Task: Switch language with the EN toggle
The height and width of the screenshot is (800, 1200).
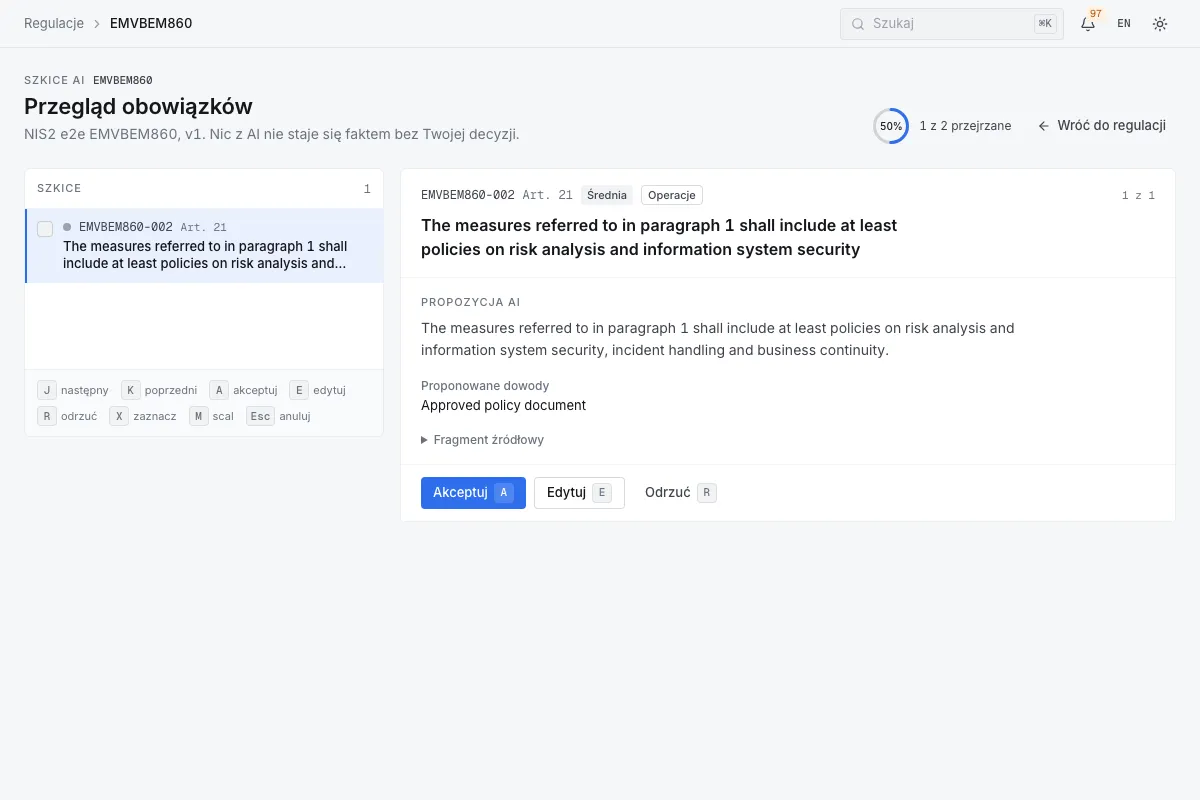Action: pos(1124,23)
